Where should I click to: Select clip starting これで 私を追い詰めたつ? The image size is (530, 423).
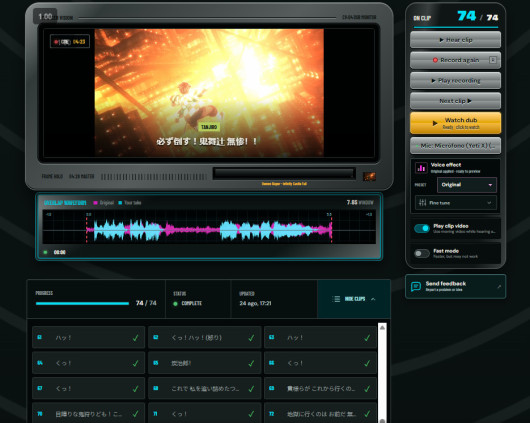[204, 388]
